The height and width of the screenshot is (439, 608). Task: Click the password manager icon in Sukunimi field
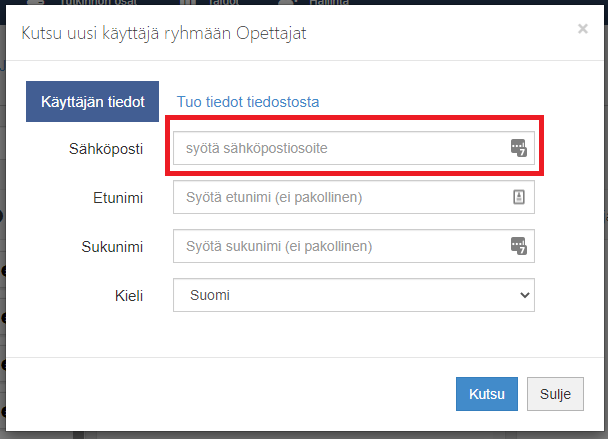[517, 246]
